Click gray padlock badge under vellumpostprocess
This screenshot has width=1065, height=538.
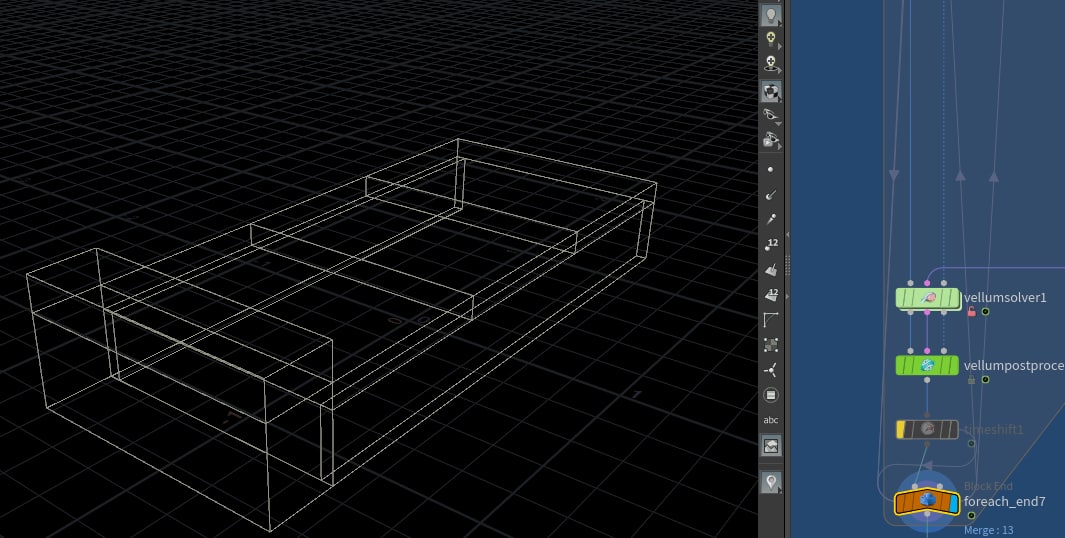point(971,380)
